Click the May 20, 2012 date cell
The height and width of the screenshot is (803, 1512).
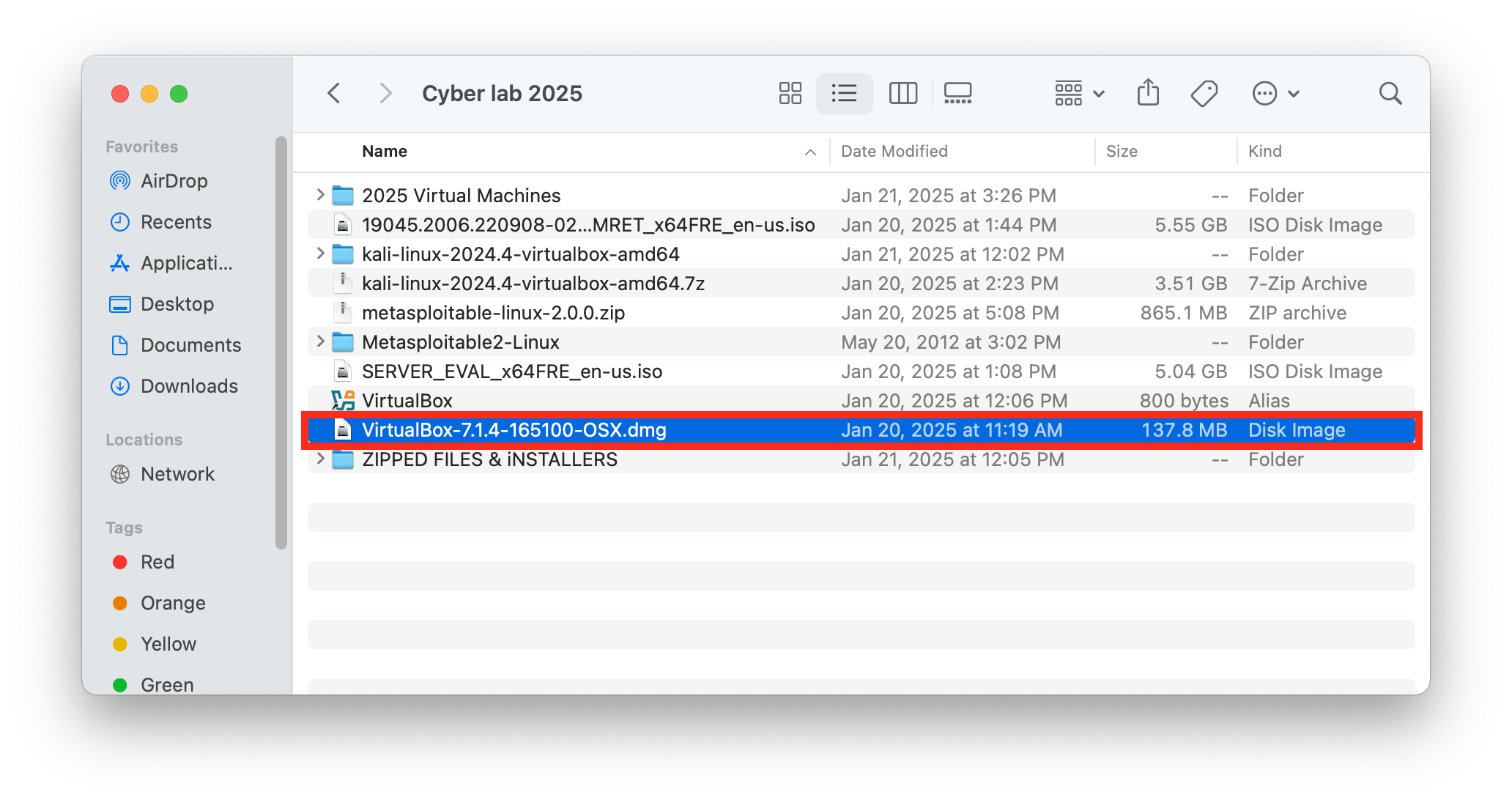(x=950, y=342)
